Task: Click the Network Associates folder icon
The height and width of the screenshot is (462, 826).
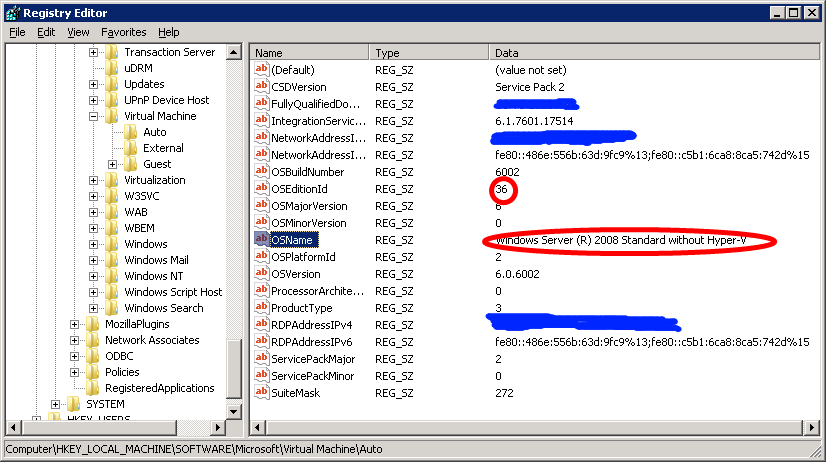Action: (93, 340)
